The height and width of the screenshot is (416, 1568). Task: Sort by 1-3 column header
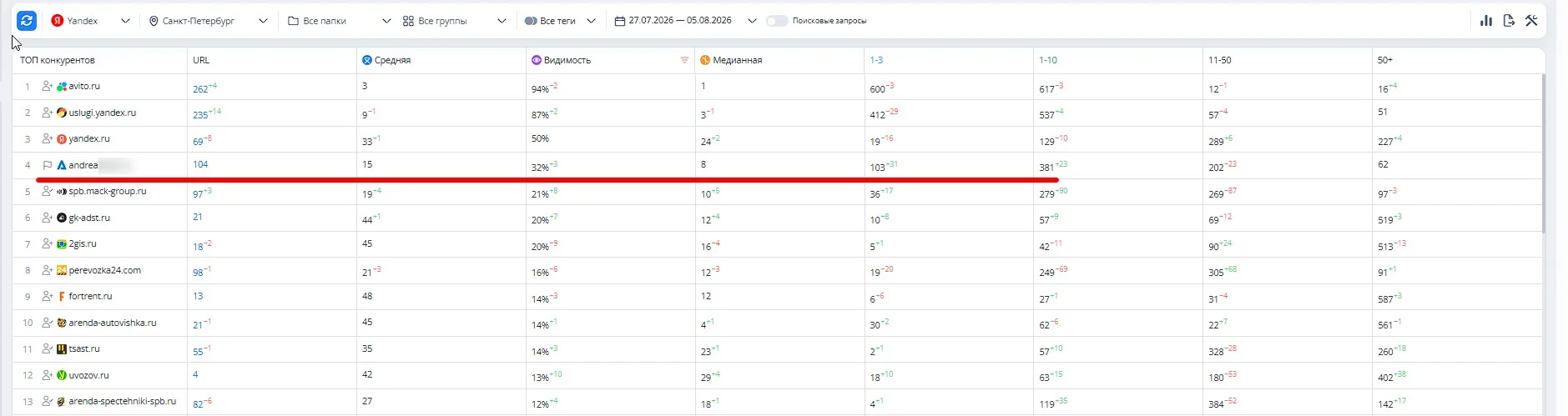tap(876, 60)
